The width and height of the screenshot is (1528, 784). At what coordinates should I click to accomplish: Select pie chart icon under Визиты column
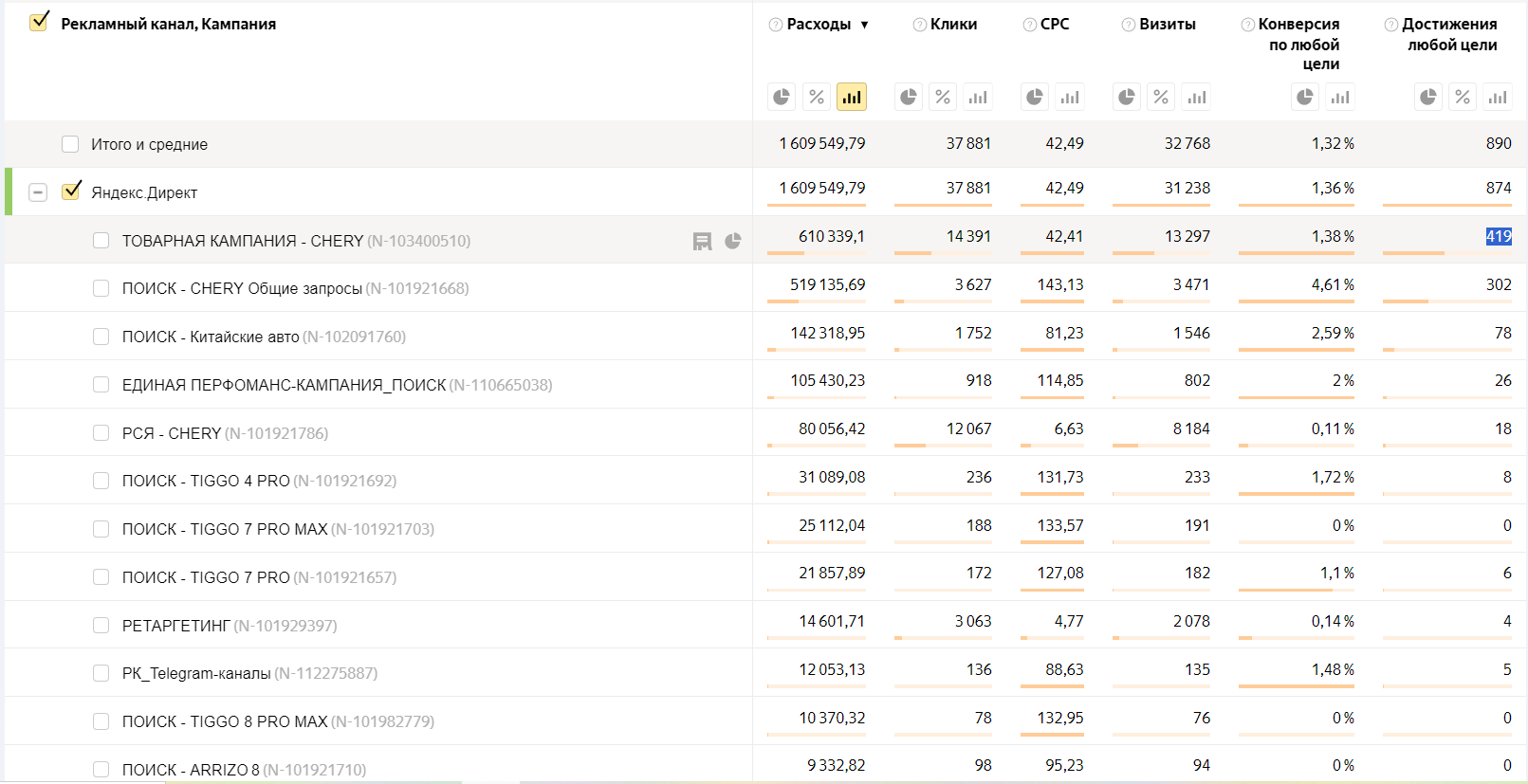point(1127,97)
